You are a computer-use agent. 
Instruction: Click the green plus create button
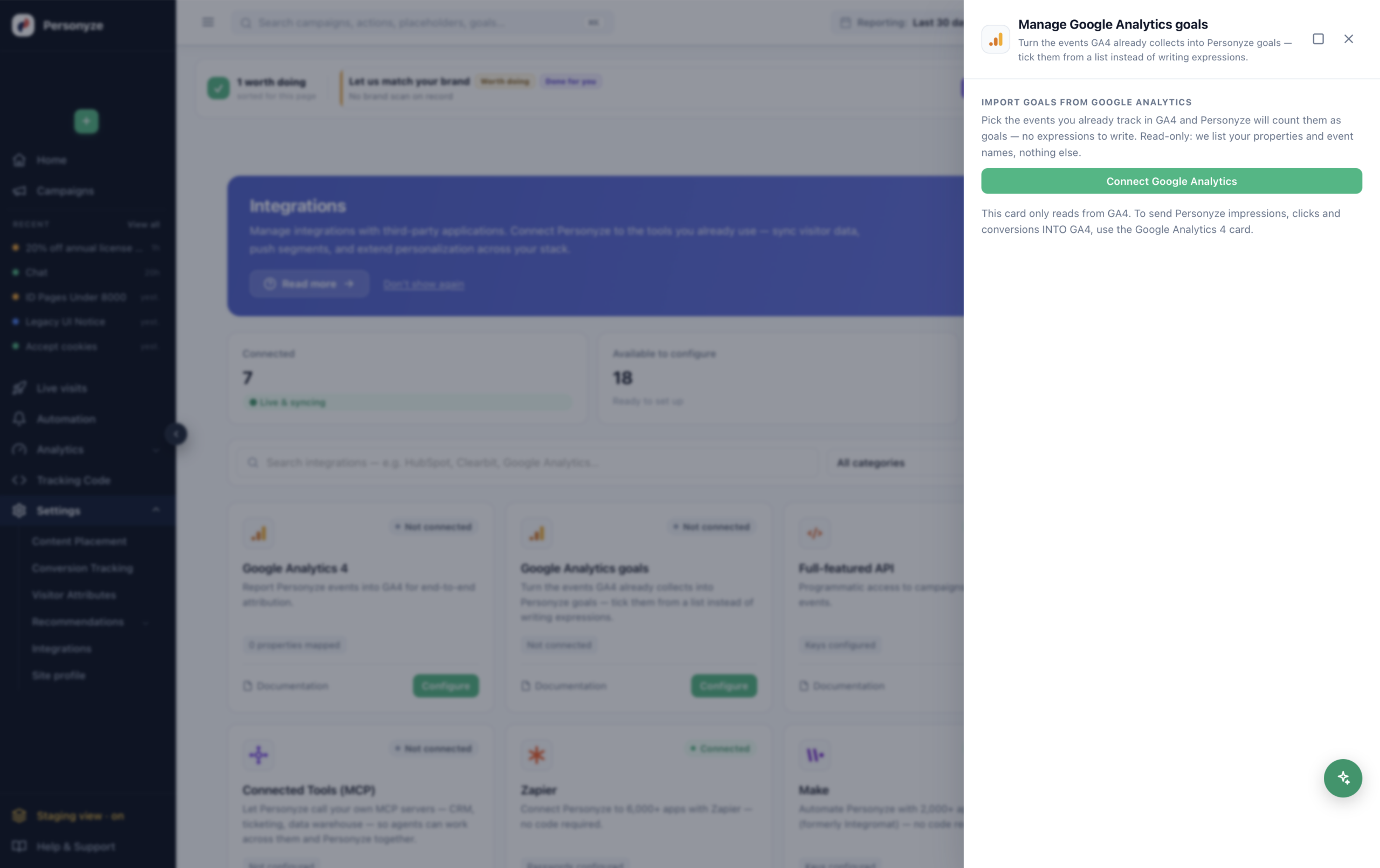pyautogui.click(x=87, y=121)
